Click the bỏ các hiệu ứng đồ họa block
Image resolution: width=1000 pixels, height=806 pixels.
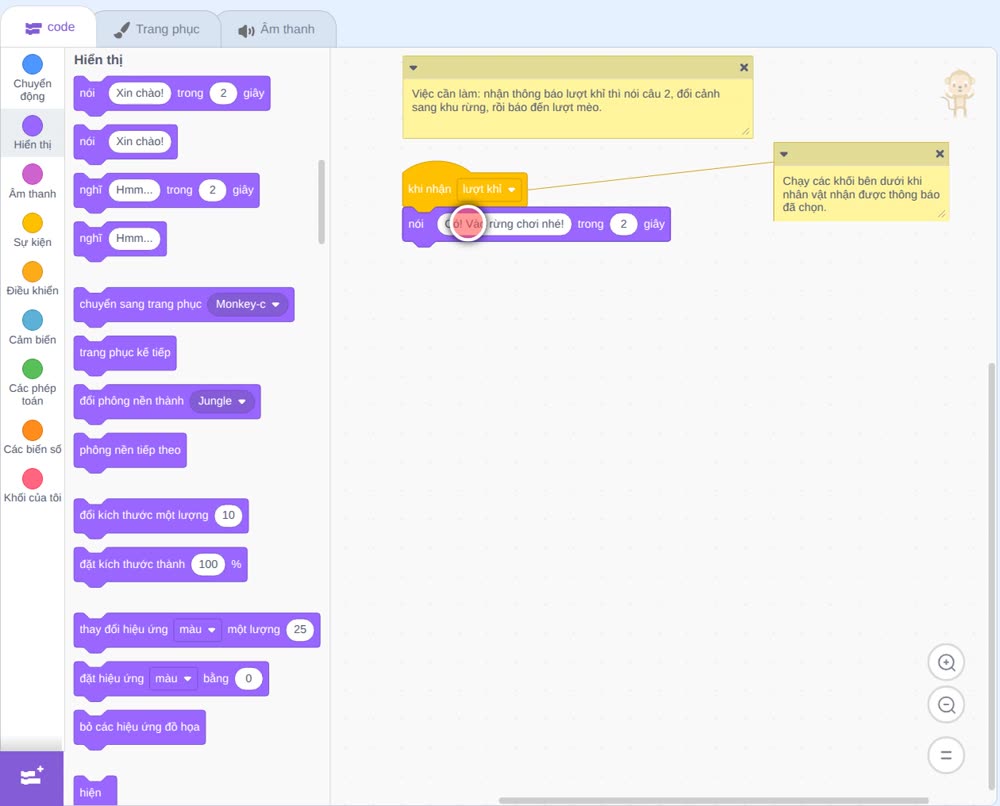coord(140,727)
